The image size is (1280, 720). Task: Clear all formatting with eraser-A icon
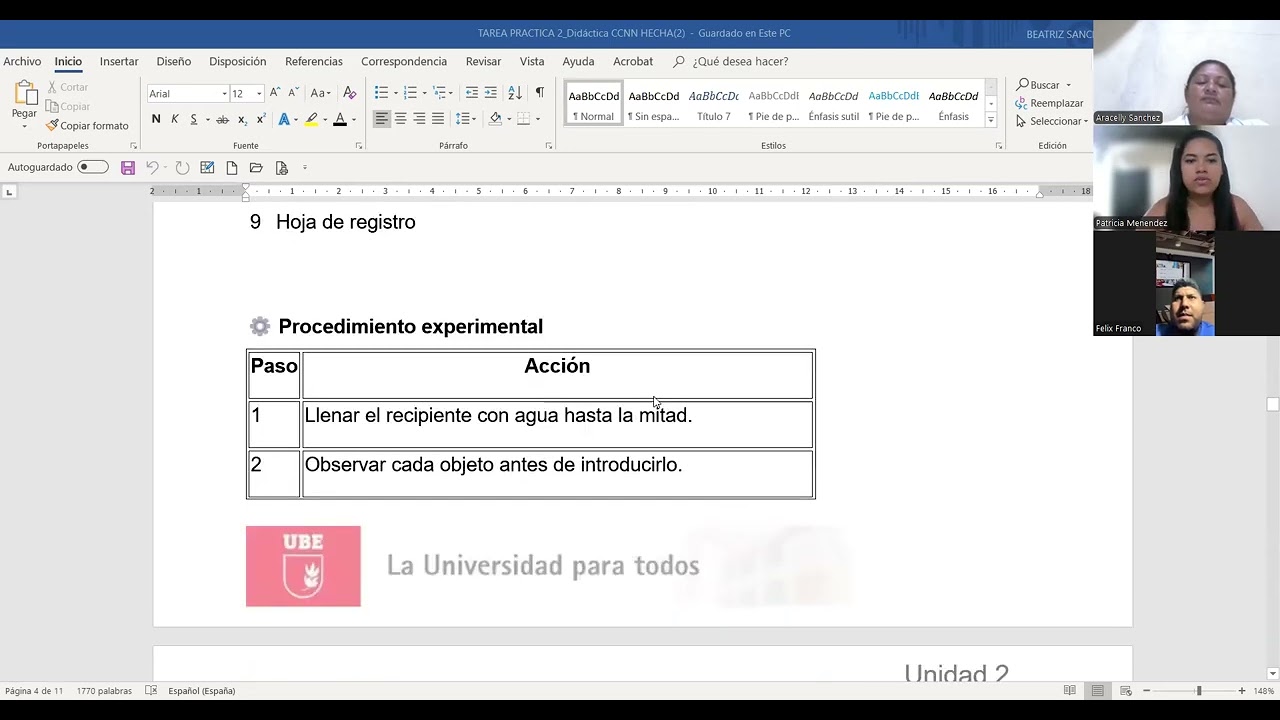coord(349,93)
